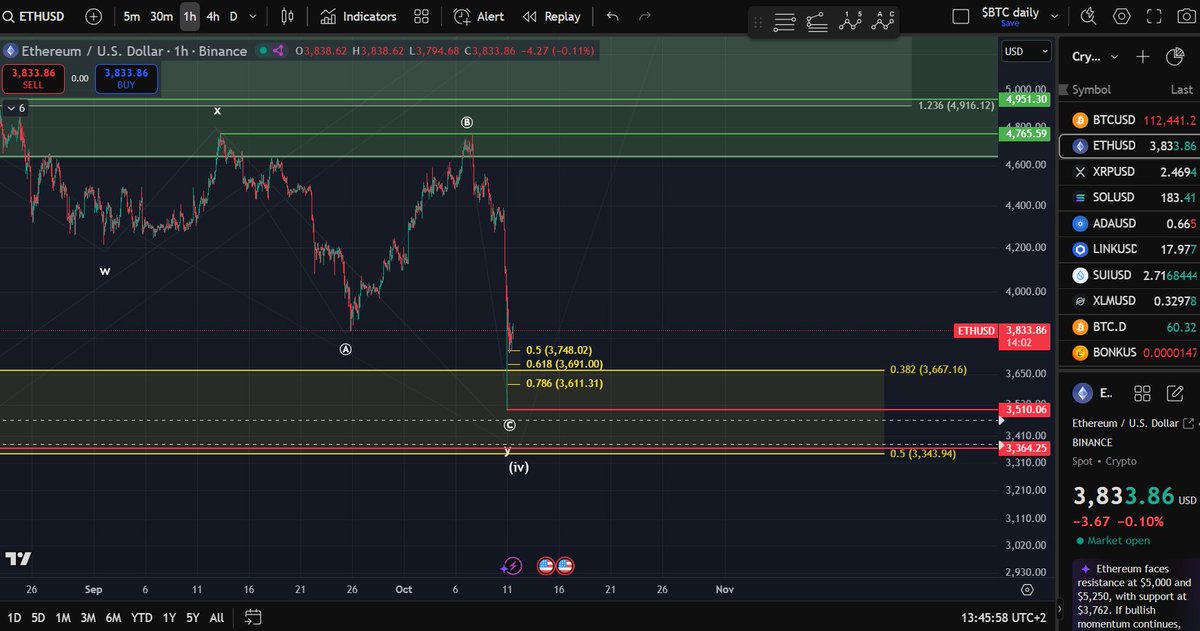Click the purple share icon in the chart legend

[x=278, y=51]
